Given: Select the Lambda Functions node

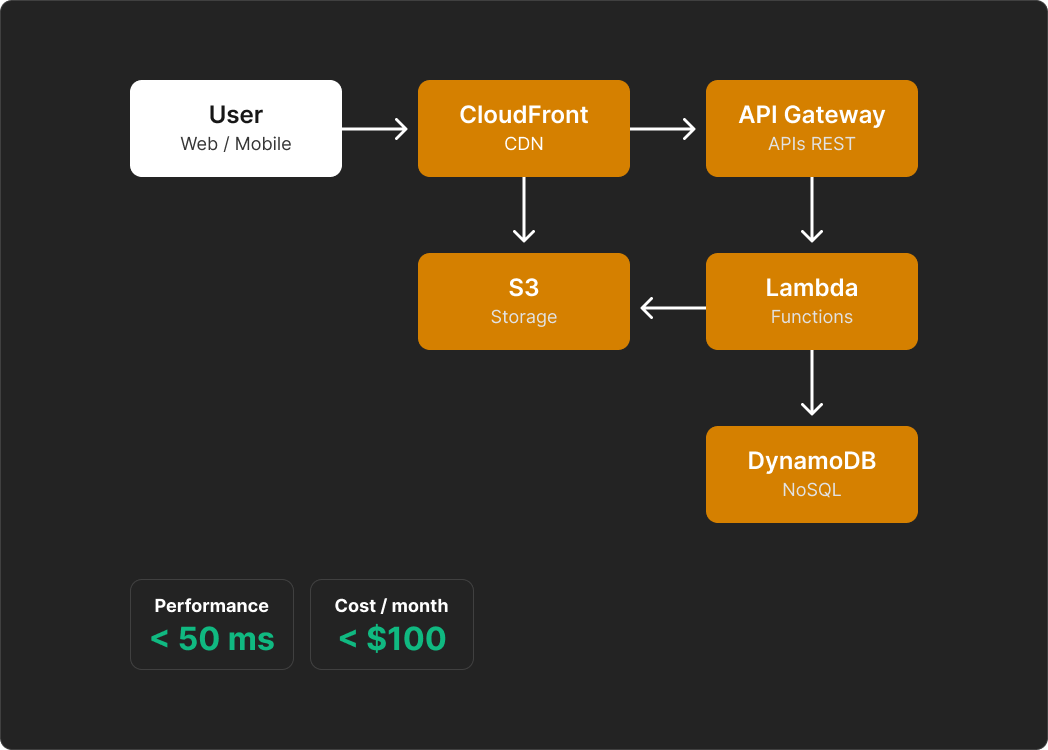Looking at the screenshot, I should [811, 301].
